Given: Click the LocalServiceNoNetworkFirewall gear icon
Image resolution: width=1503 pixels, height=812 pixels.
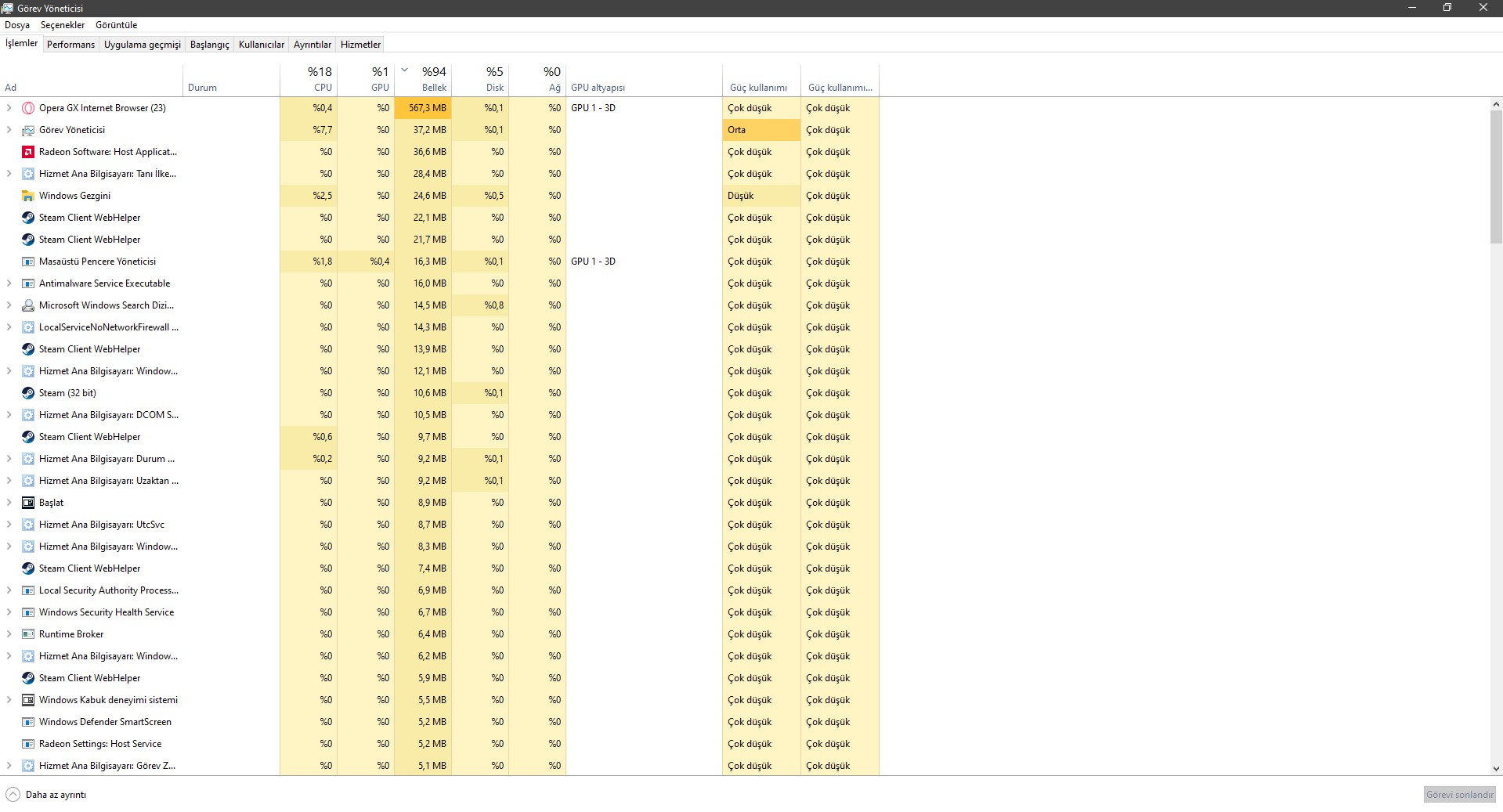Looking at the screenshot, I should coord(28,327).
